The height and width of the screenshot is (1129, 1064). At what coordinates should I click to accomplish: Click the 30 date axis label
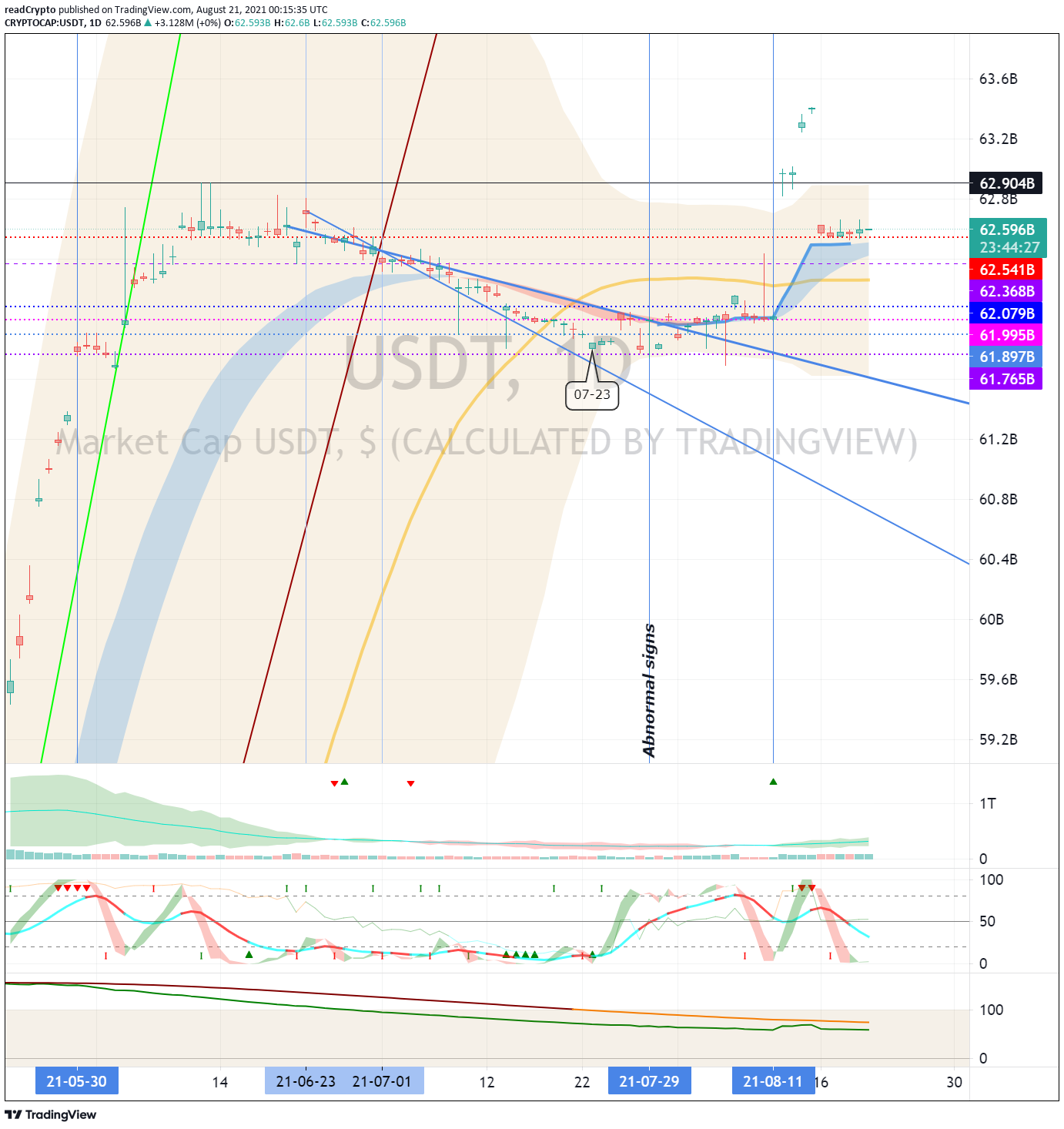[955, 1082]
